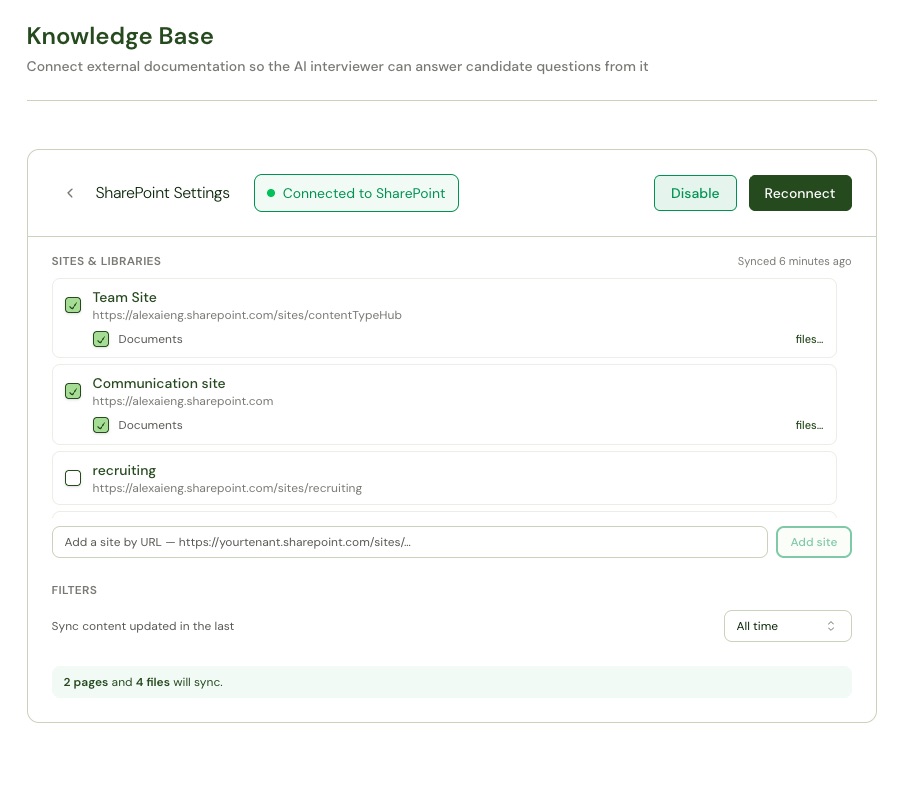The image size is (915, 790).
Task: Select the Team Site title
Action: 124,298
